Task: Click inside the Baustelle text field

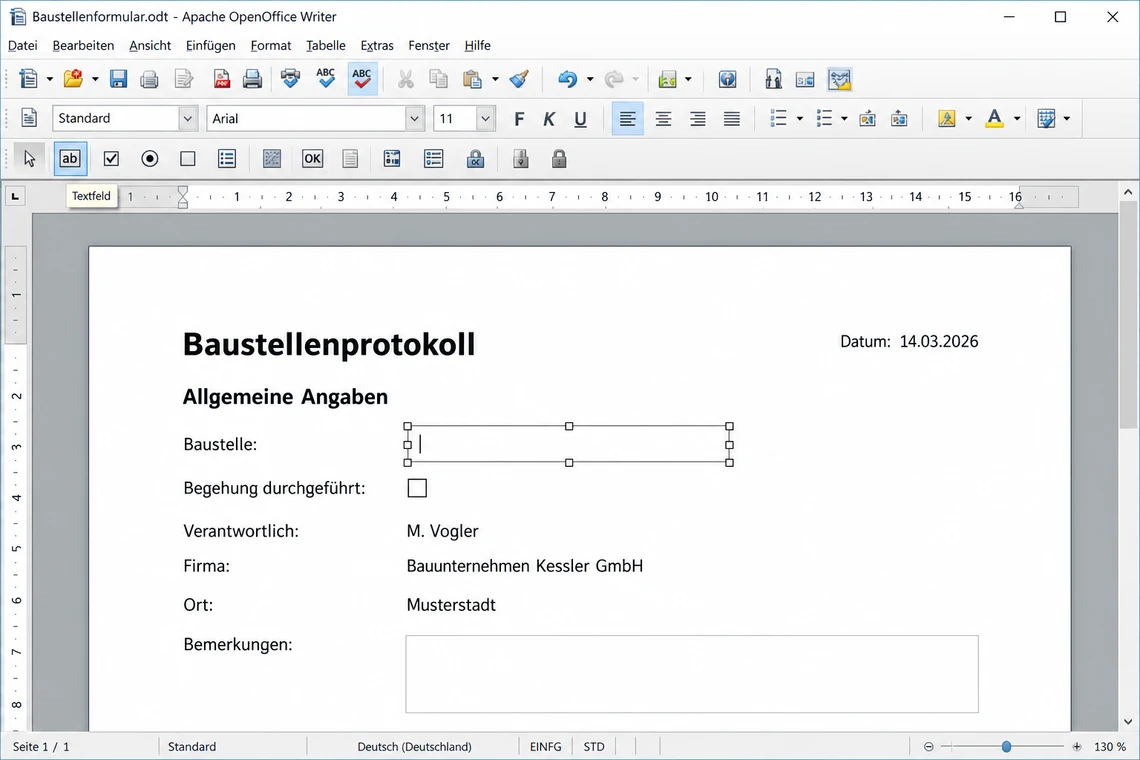Action: point(569,444)
